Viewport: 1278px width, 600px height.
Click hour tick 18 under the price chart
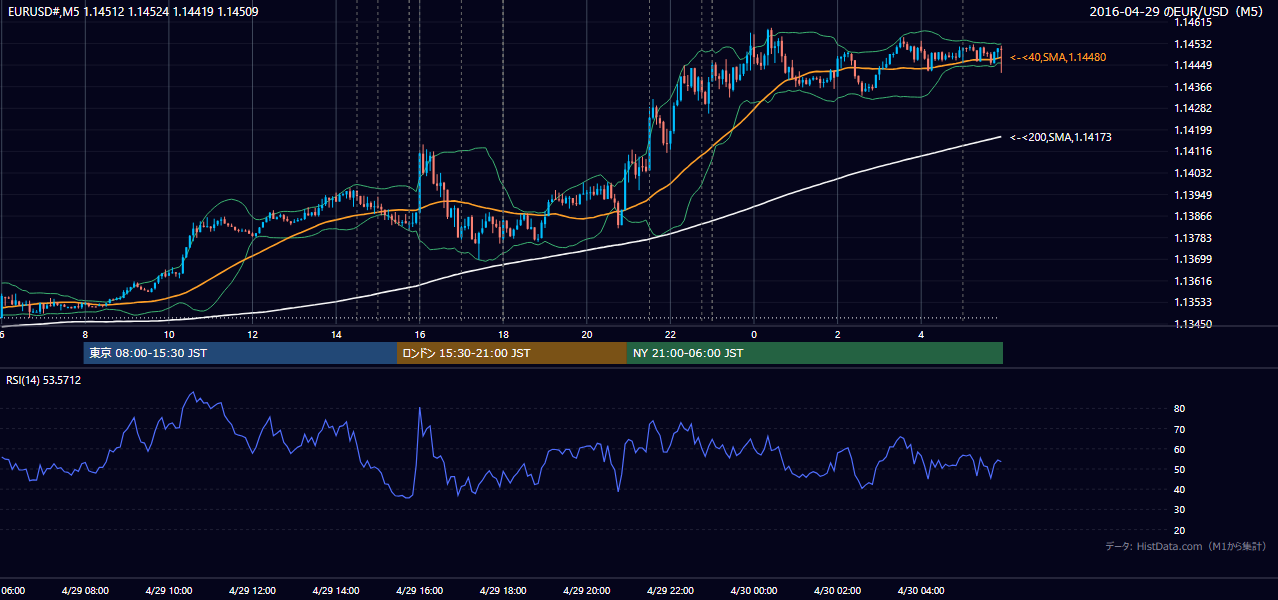click(504, 334)
